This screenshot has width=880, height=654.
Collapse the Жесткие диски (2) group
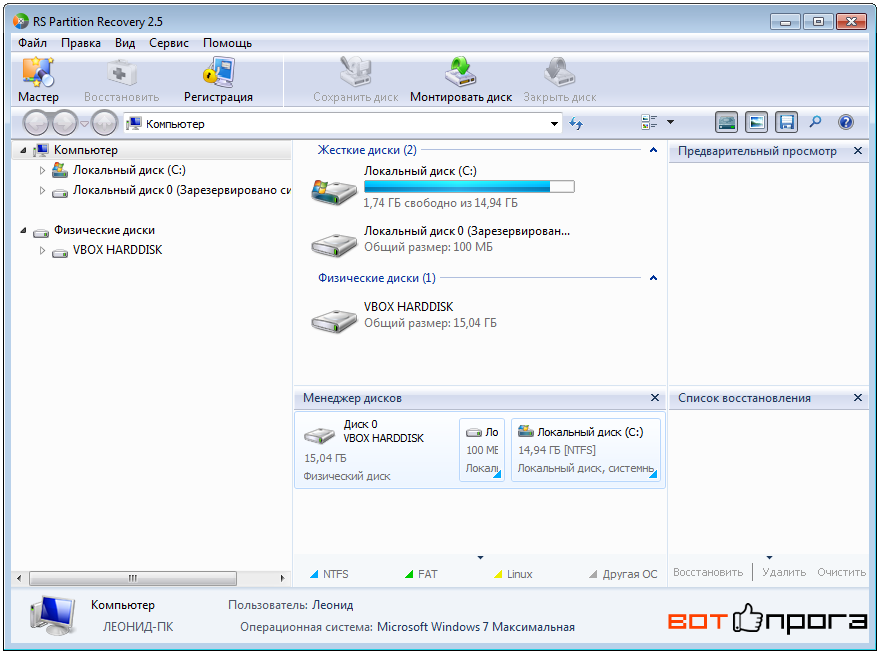coord(653,150)
